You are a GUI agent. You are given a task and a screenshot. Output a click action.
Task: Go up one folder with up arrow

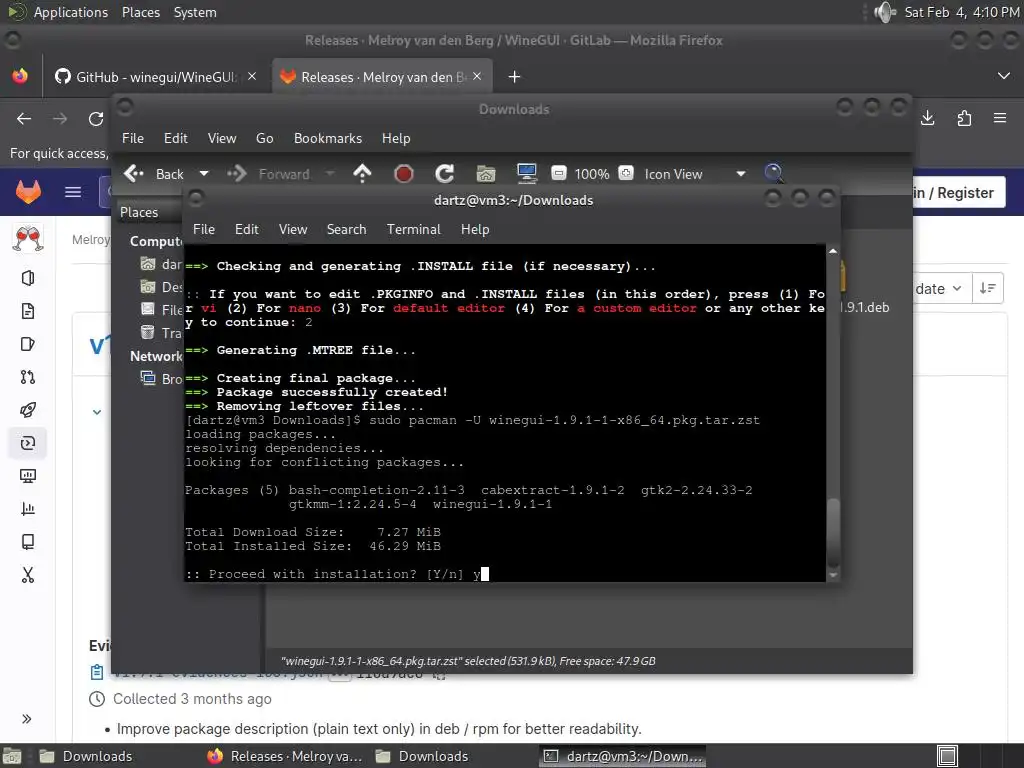click(x=362, y=174)
